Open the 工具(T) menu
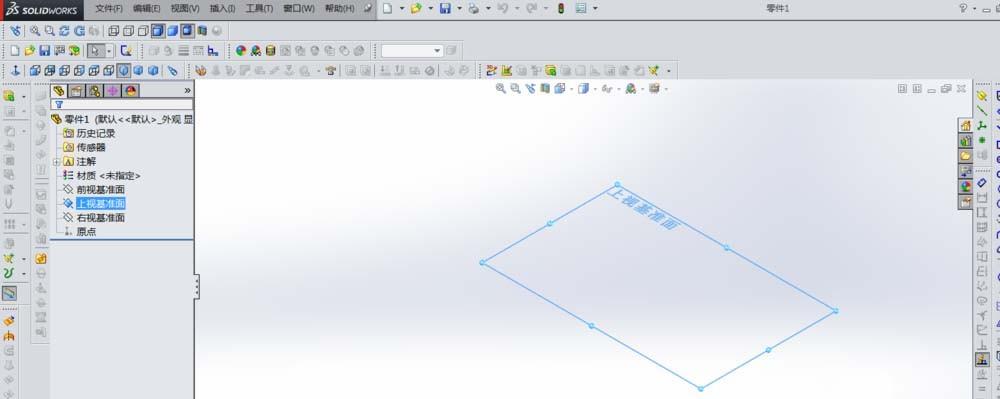Viewport: 1000px width, 399px height. coord(260,8)
